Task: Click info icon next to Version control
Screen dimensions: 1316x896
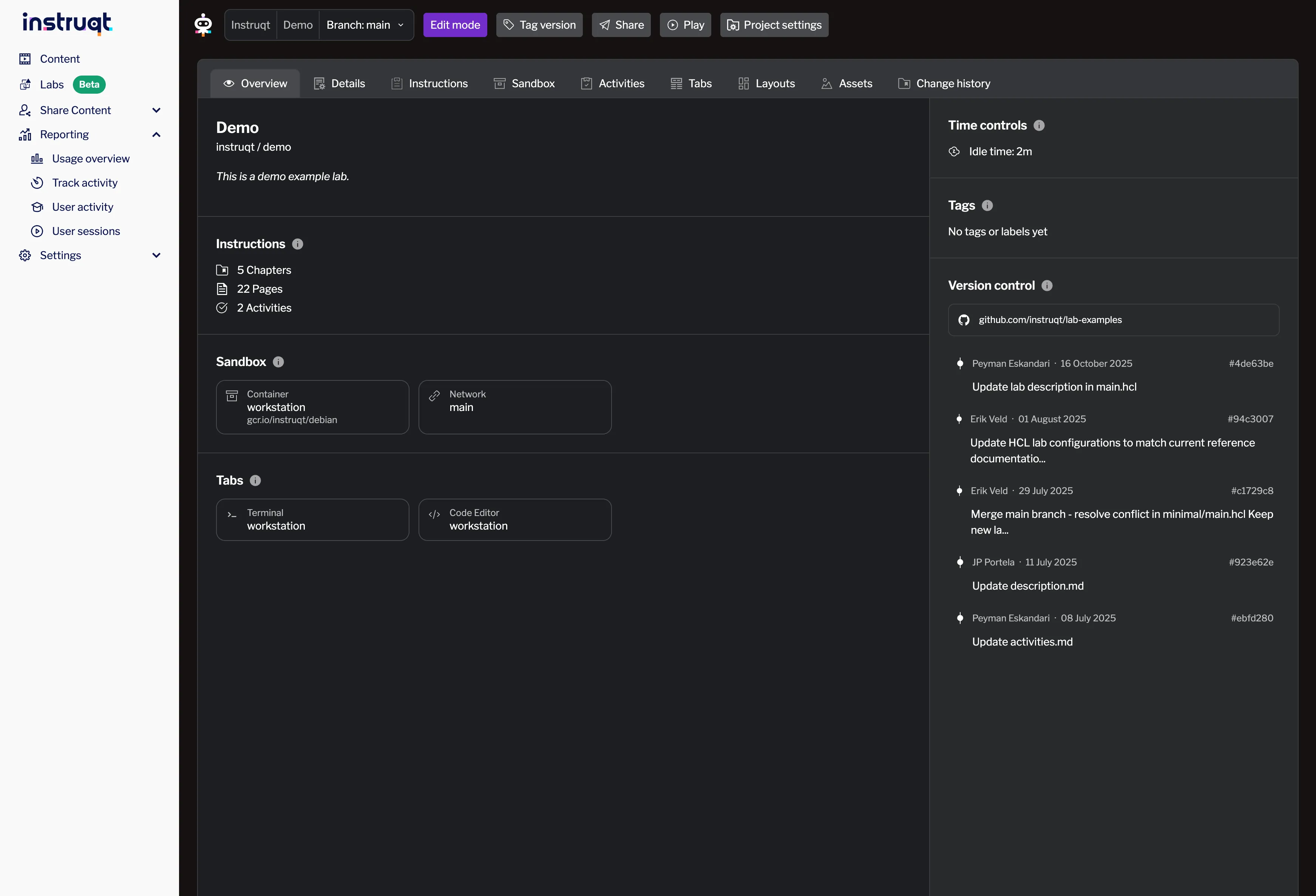Action: click(x=1046, y=286)
